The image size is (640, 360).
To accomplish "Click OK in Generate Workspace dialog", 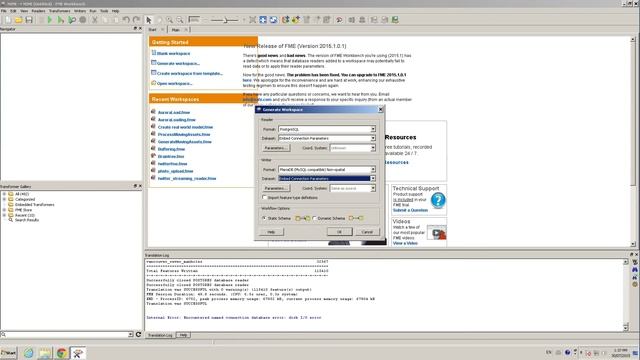I will [x=339, y=232].
